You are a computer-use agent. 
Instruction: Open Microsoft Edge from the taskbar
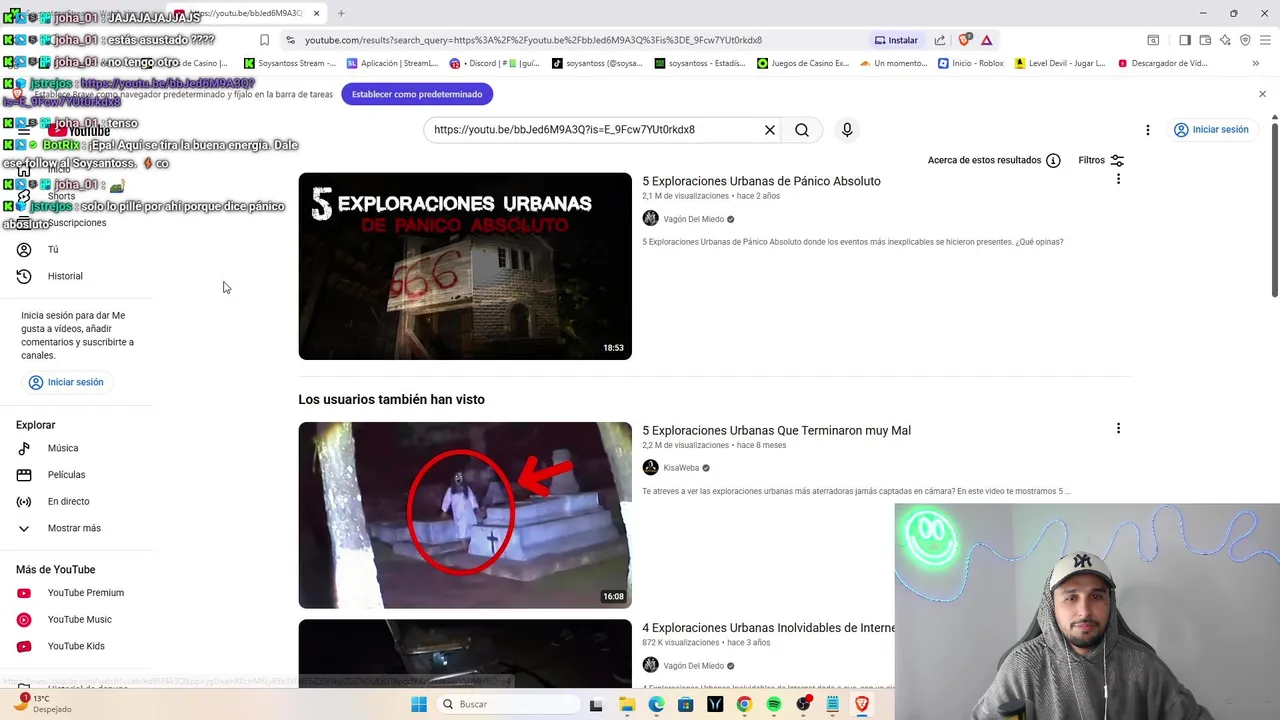656,705
